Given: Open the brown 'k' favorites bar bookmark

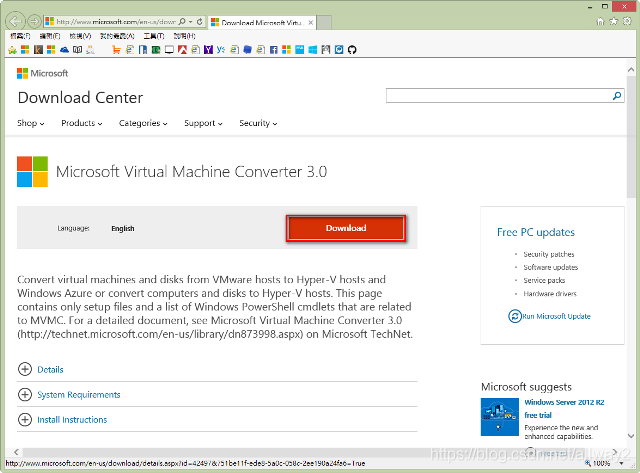Looking at the screenshot, I should [38, 50].
